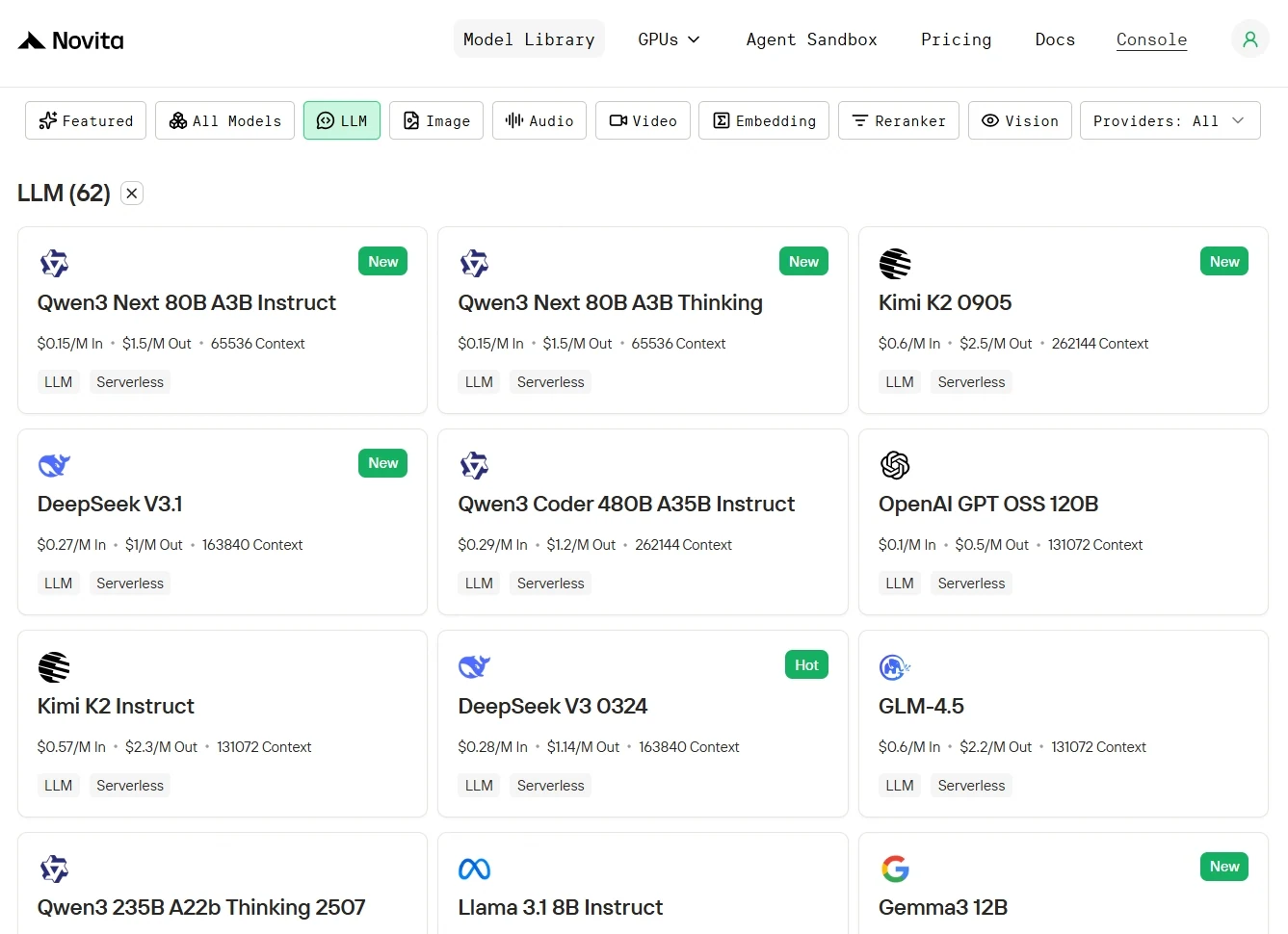Click the Qwen logo on Qwen3 Next Instruct card
The width and height of the screenshot is (1288, 934).
54,263
